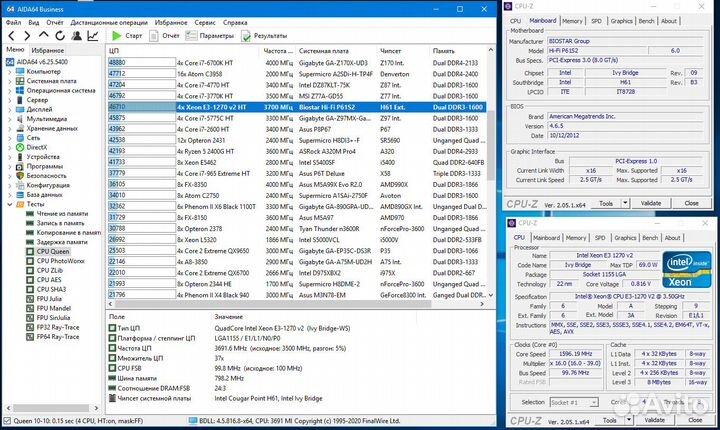Image resolution: width=720 pixels, height=430 pixels.
Task: Open the Сервис menu
Action: click(205, 23)
